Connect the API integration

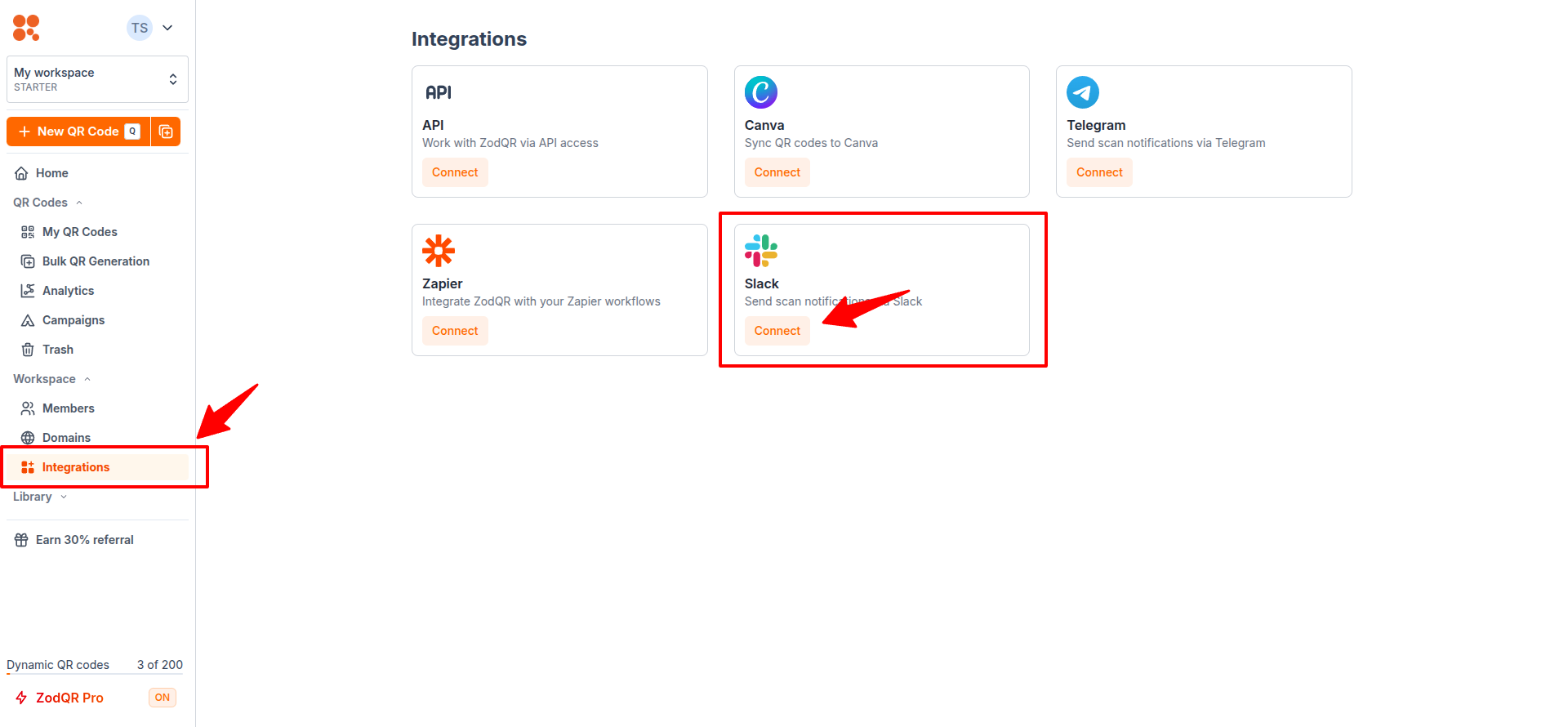(455, 172)
